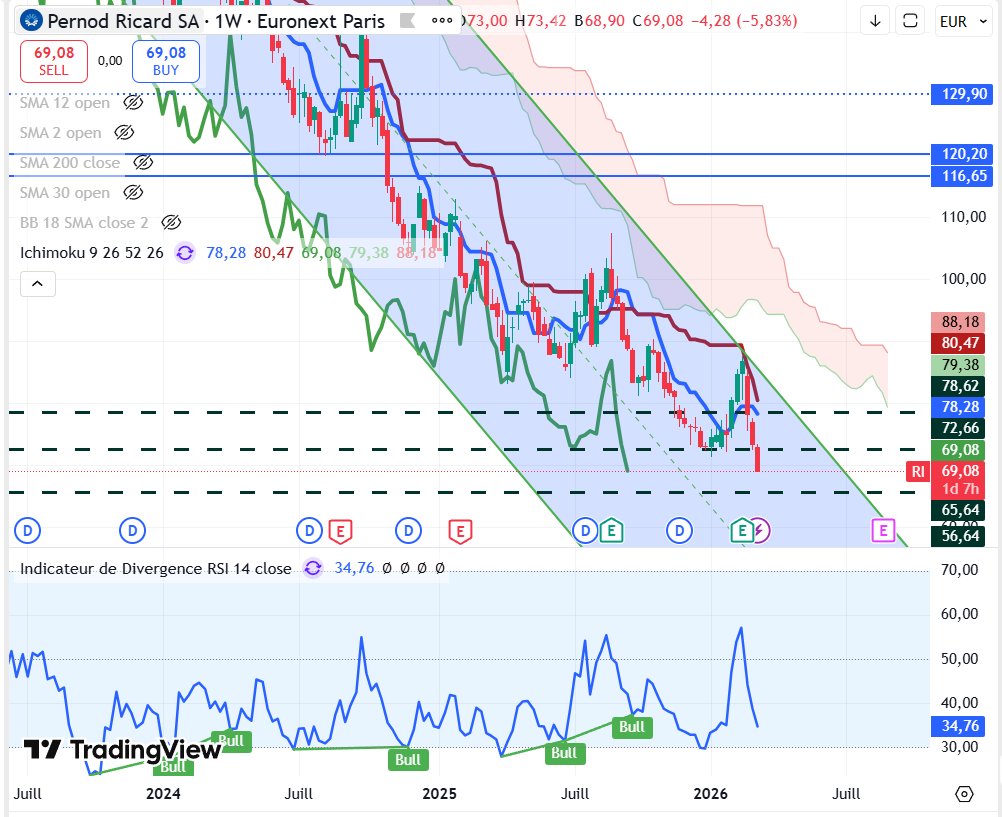The image size is (1002, 817).
Task: Click the leftmost blue D dividend marker
Action: pos(28,530)
